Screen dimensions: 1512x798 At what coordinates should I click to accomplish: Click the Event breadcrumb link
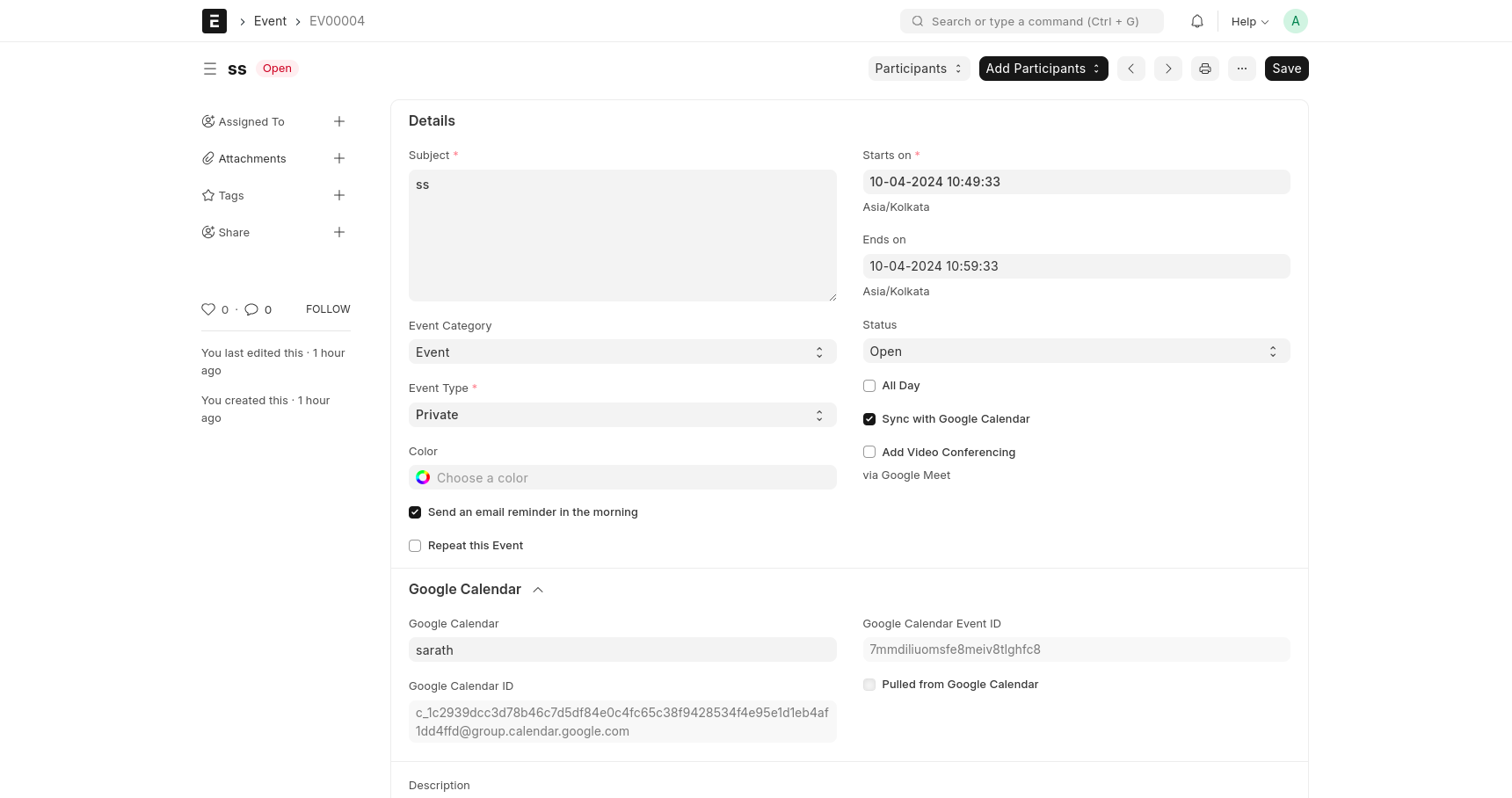tap(270, 21)
